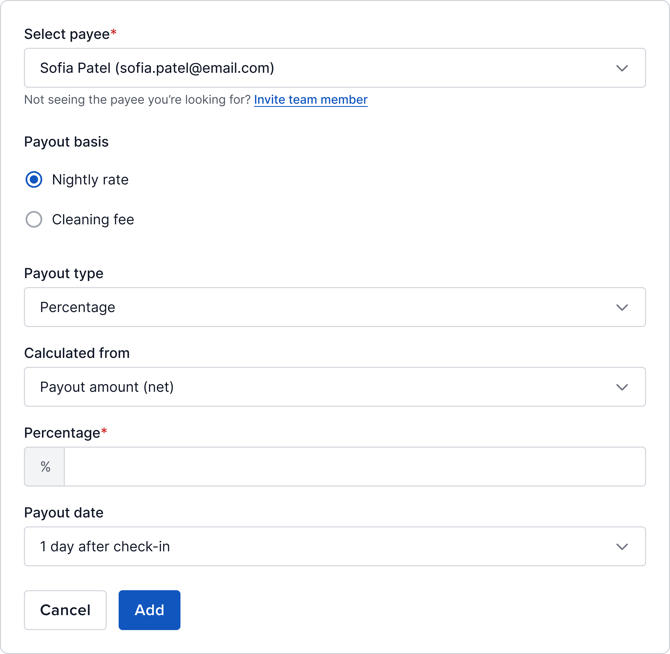Click the 'Payout date' field label

pos(64,513)
